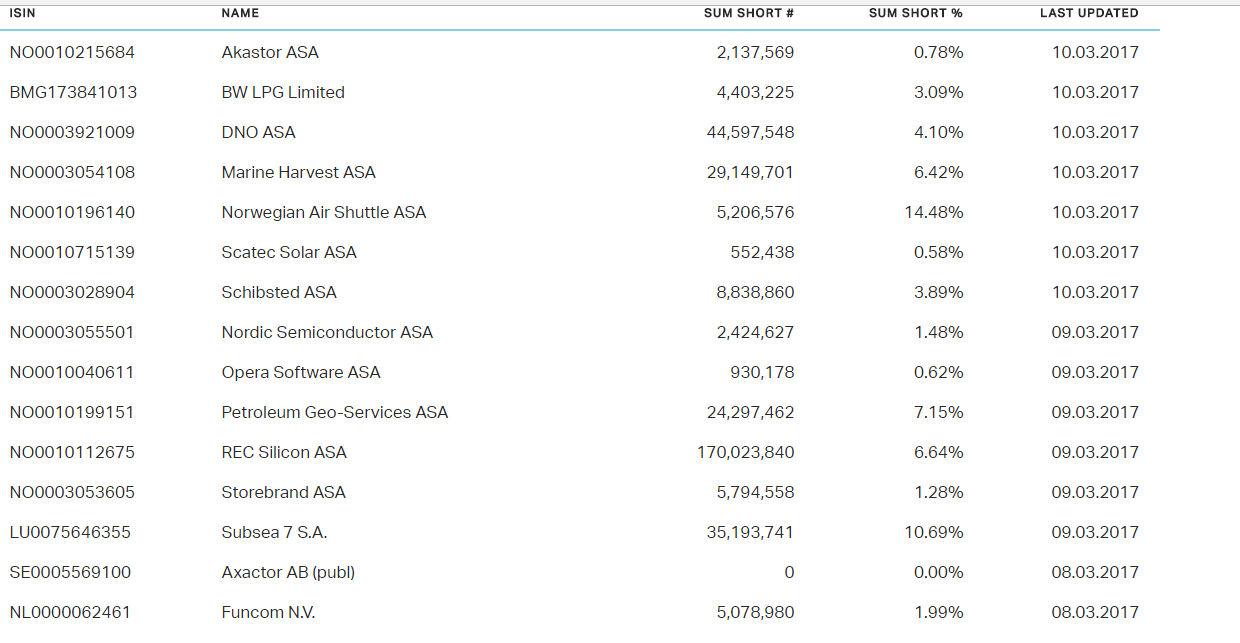
Task: Select the short sum value 35,193,741
Action: coord(750,532)
